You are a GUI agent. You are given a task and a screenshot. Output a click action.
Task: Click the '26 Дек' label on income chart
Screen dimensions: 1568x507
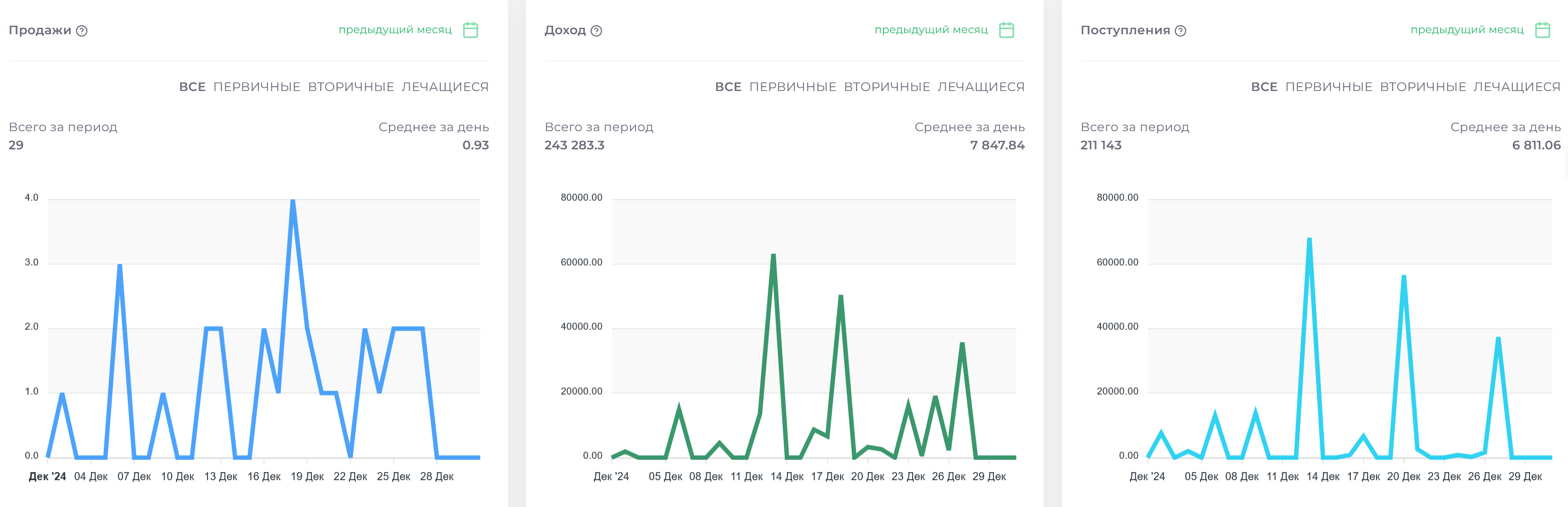(x=949, y=476)
